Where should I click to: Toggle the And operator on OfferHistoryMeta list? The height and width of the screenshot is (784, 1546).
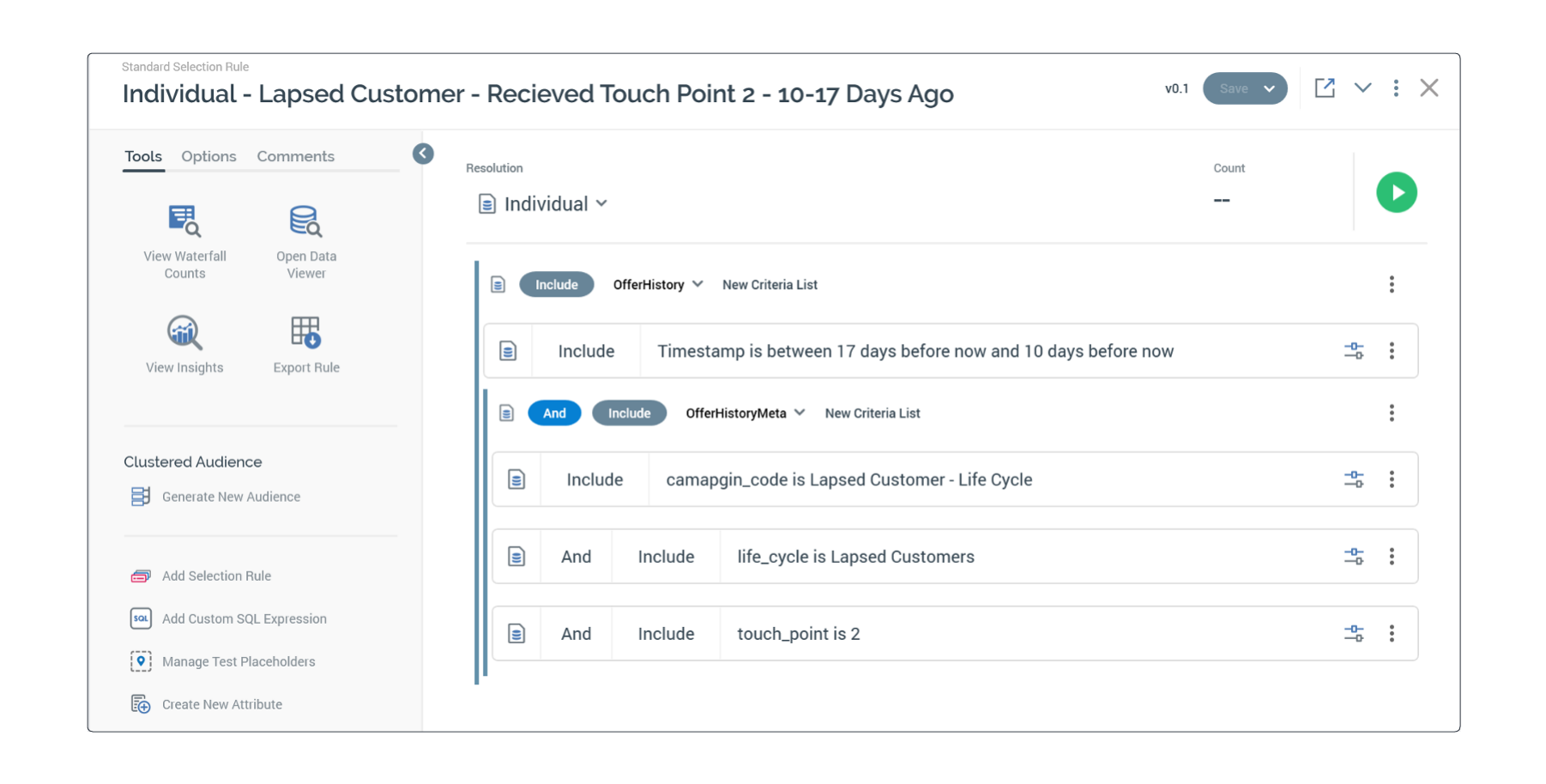(554, 413)
